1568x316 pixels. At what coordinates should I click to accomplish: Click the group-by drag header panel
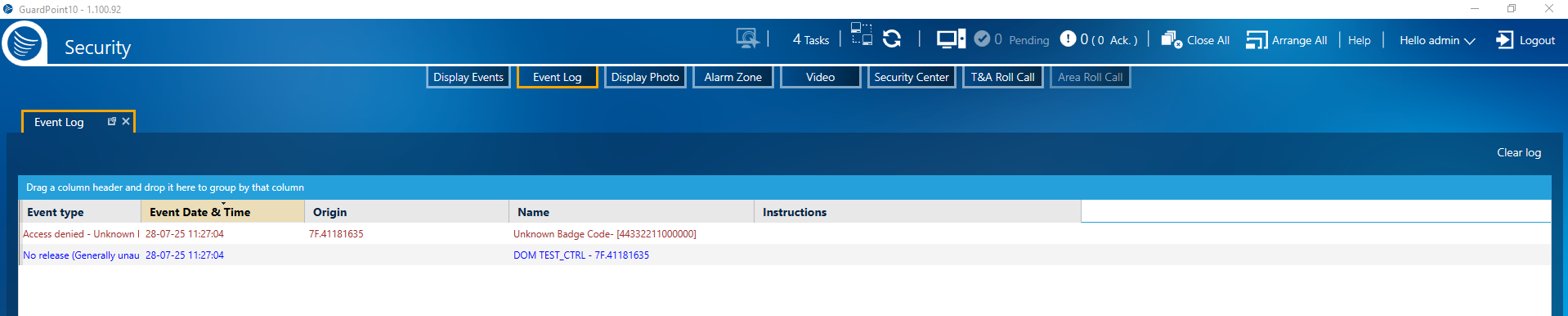click(x=784, y=187)
